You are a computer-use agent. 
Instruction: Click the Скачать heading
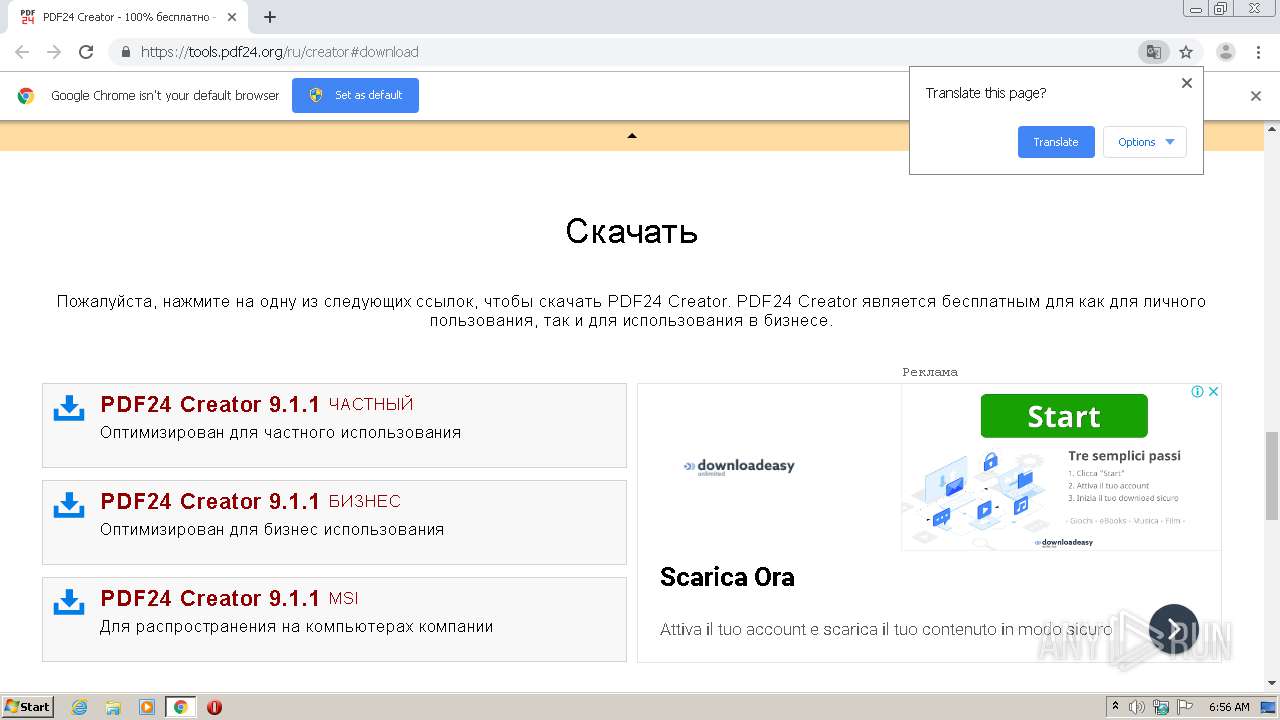(632, 231)
